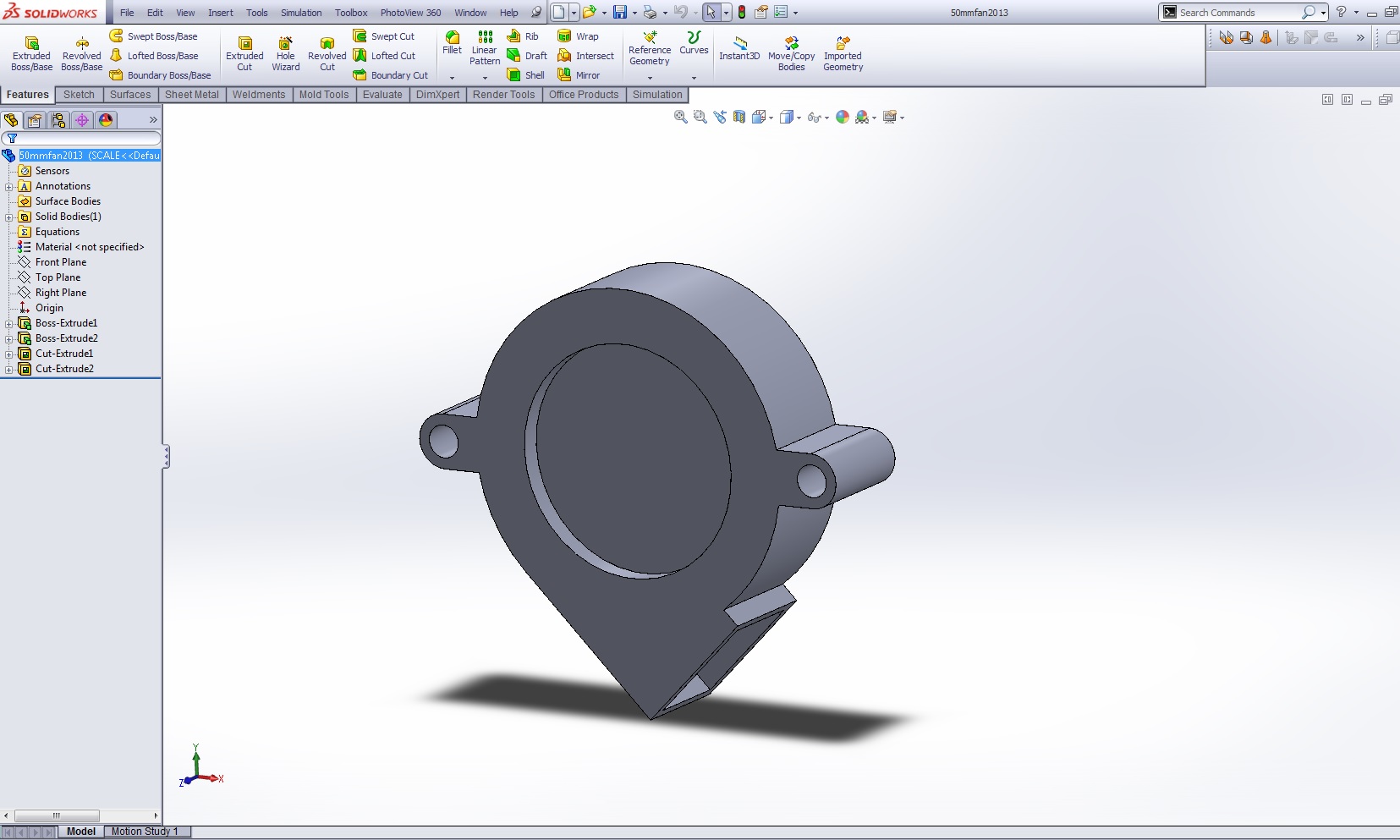Viewport: 1400px width, 840px height.
Task: Click the Edit Appearance color sphere
Action: tap(842, 118)
